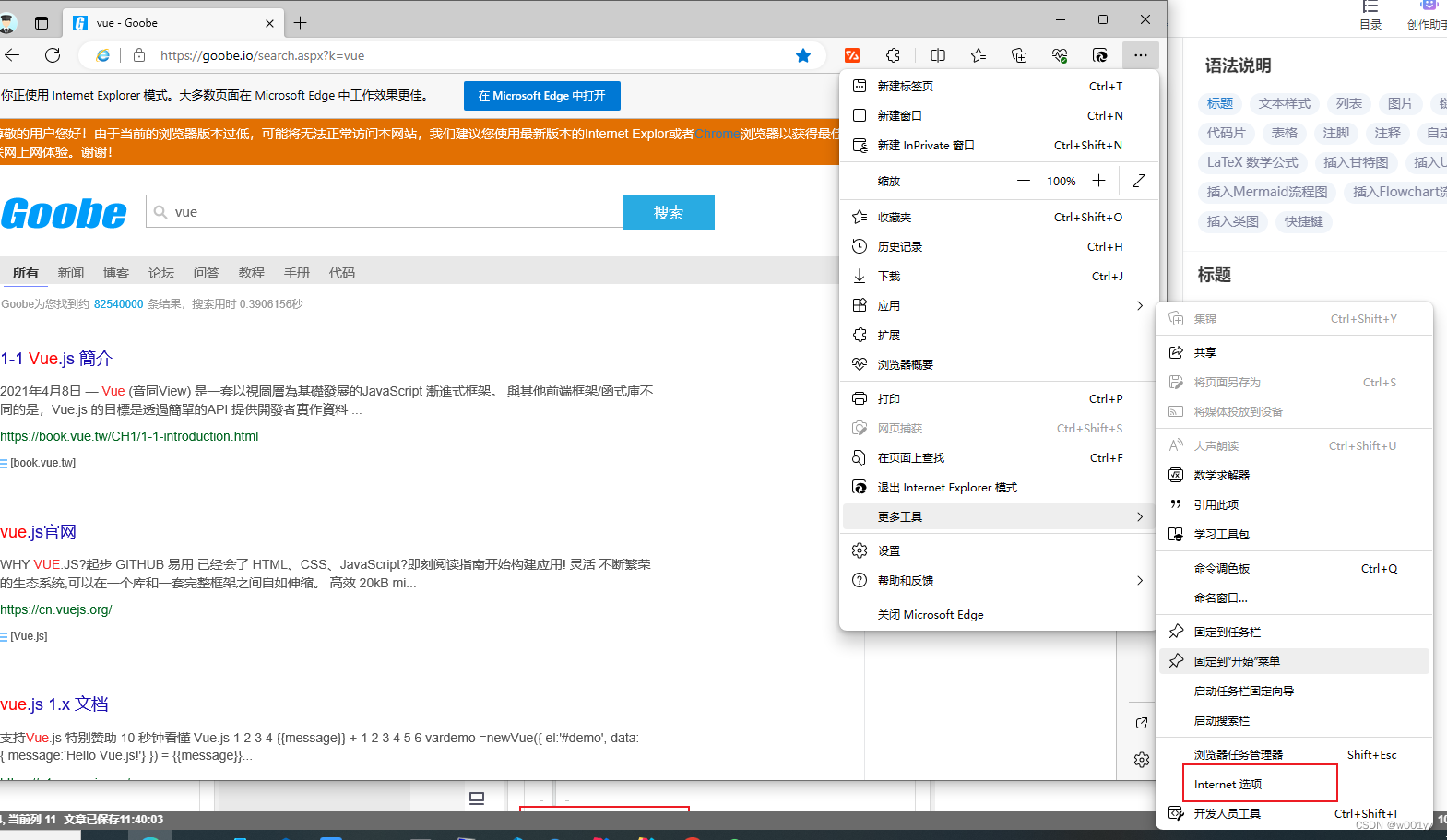The image size is (1447, 840).
Task: Select New window menu entry
Action: coord(999,115)
